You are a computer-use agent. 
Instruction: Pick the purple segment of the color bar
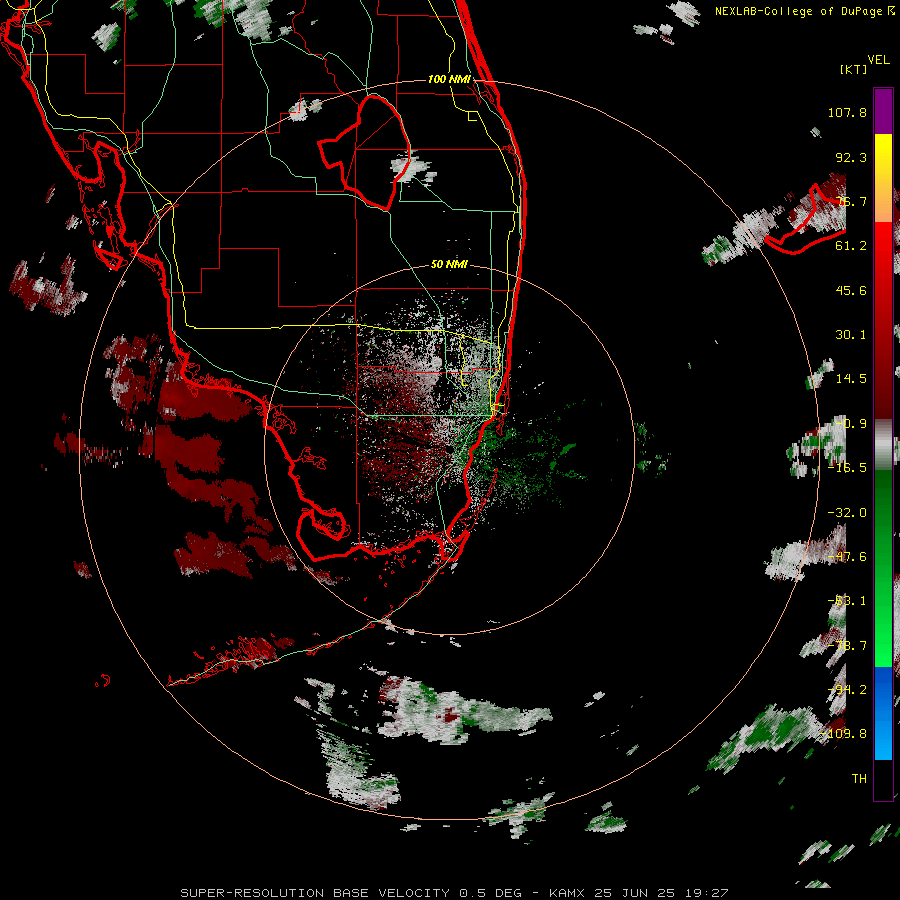(883, 111)
